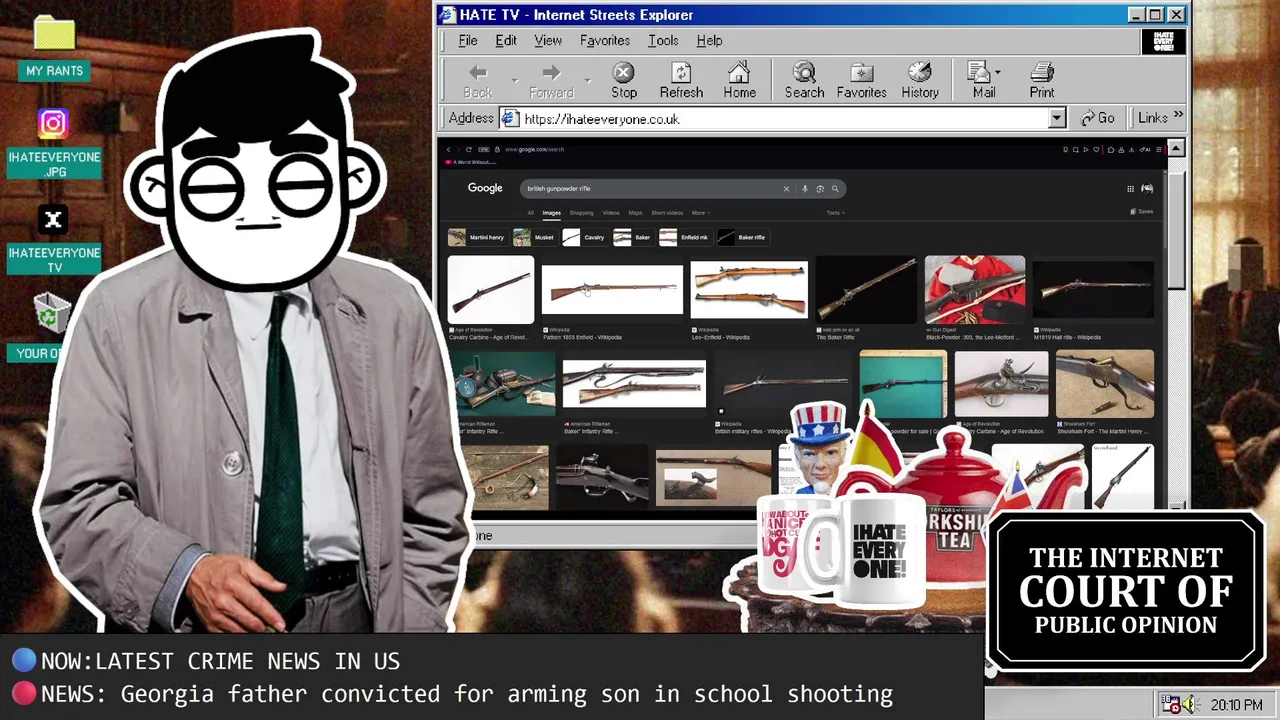Click the Google magnifier search icon
1280x720 pixels.
coord(835,188)
